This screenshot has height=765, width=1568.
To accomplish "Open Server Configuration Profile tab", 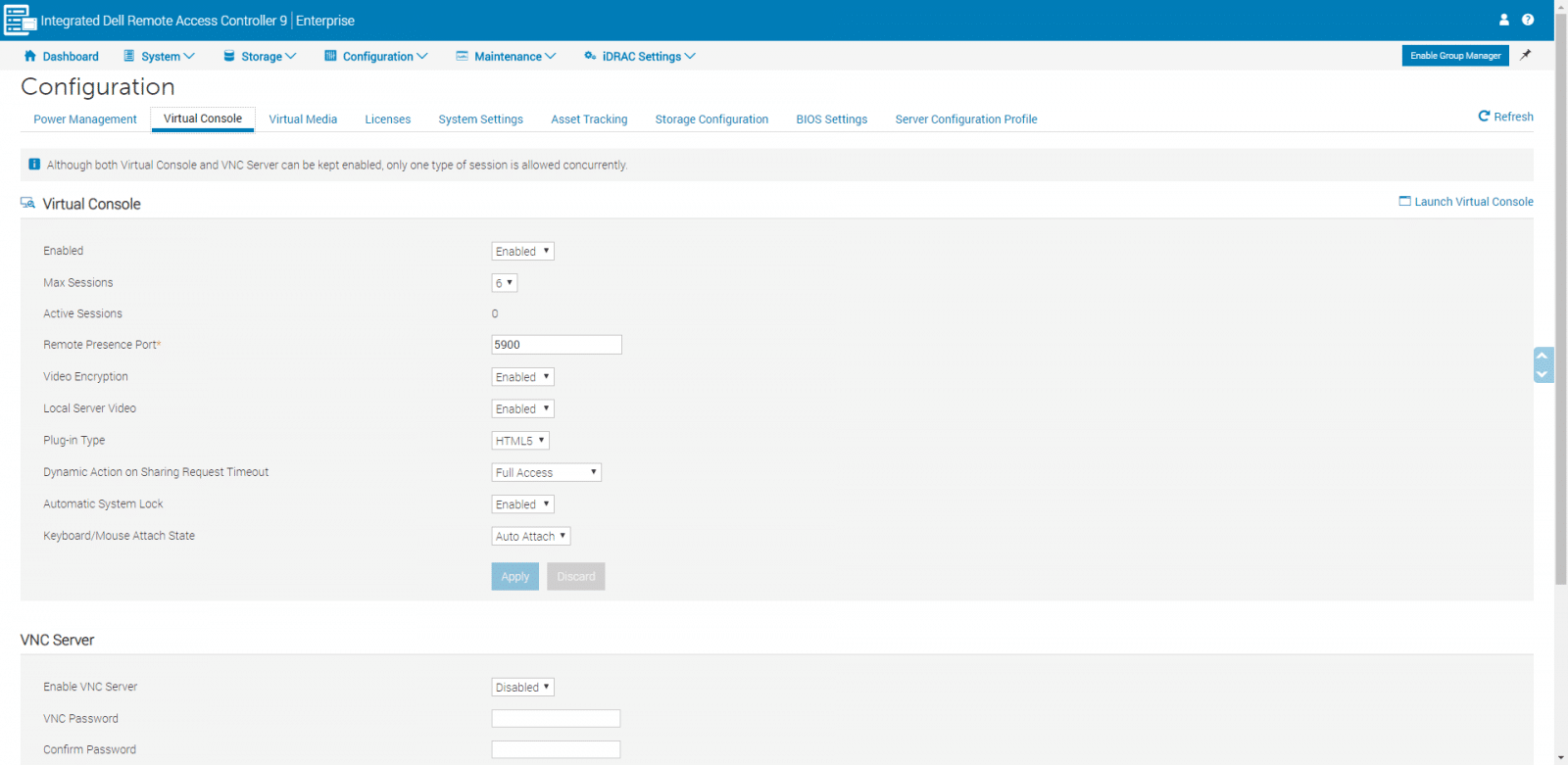I will (x=966, y=120).
